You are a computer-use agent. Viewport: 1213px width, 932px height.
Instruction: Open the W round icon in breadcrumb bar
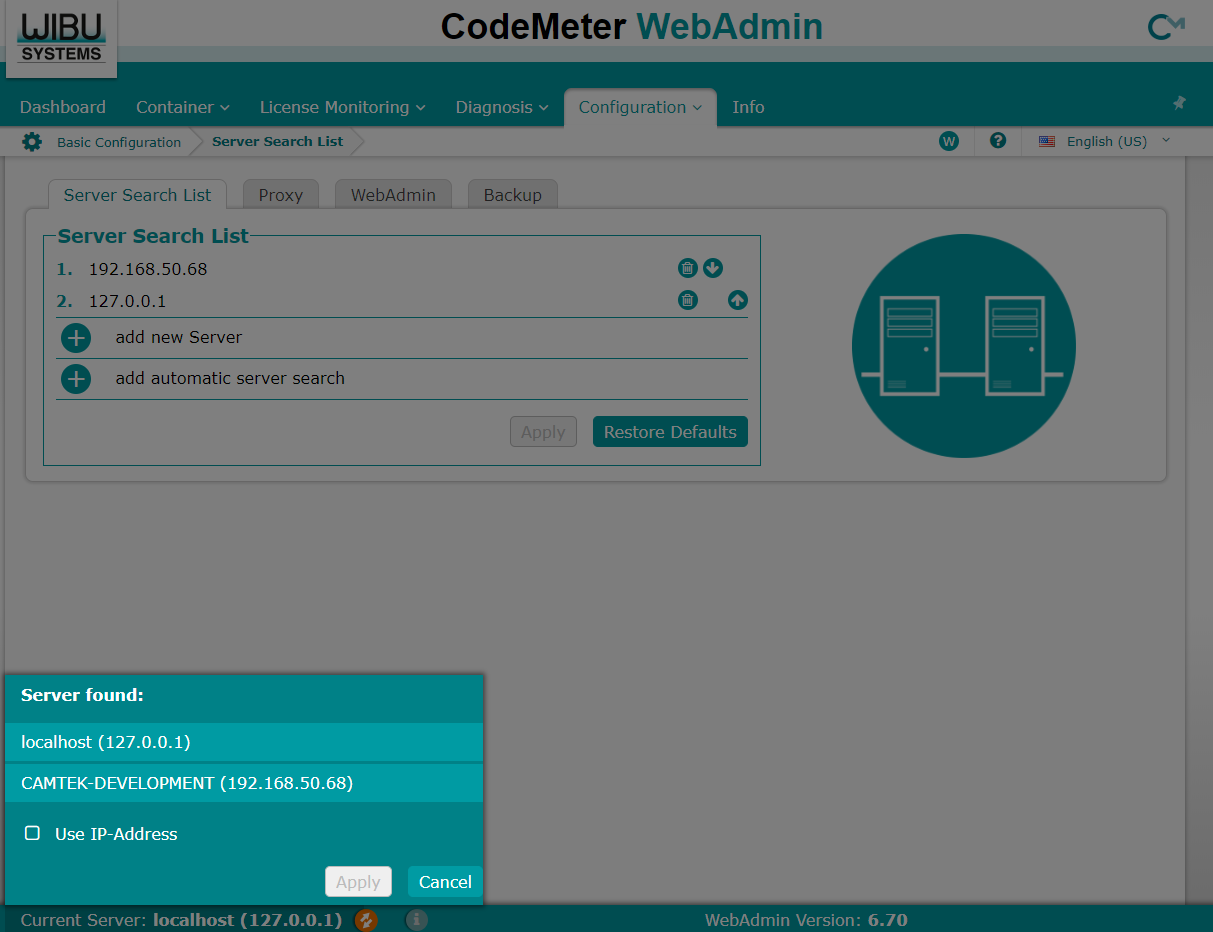(x=949, y=141)
